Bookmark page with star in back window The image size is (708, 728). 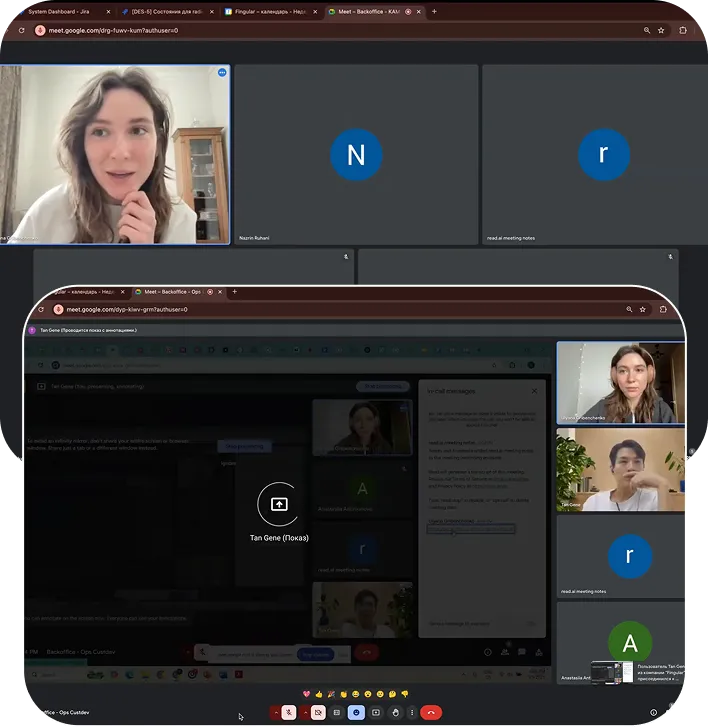tap(661, 30)
